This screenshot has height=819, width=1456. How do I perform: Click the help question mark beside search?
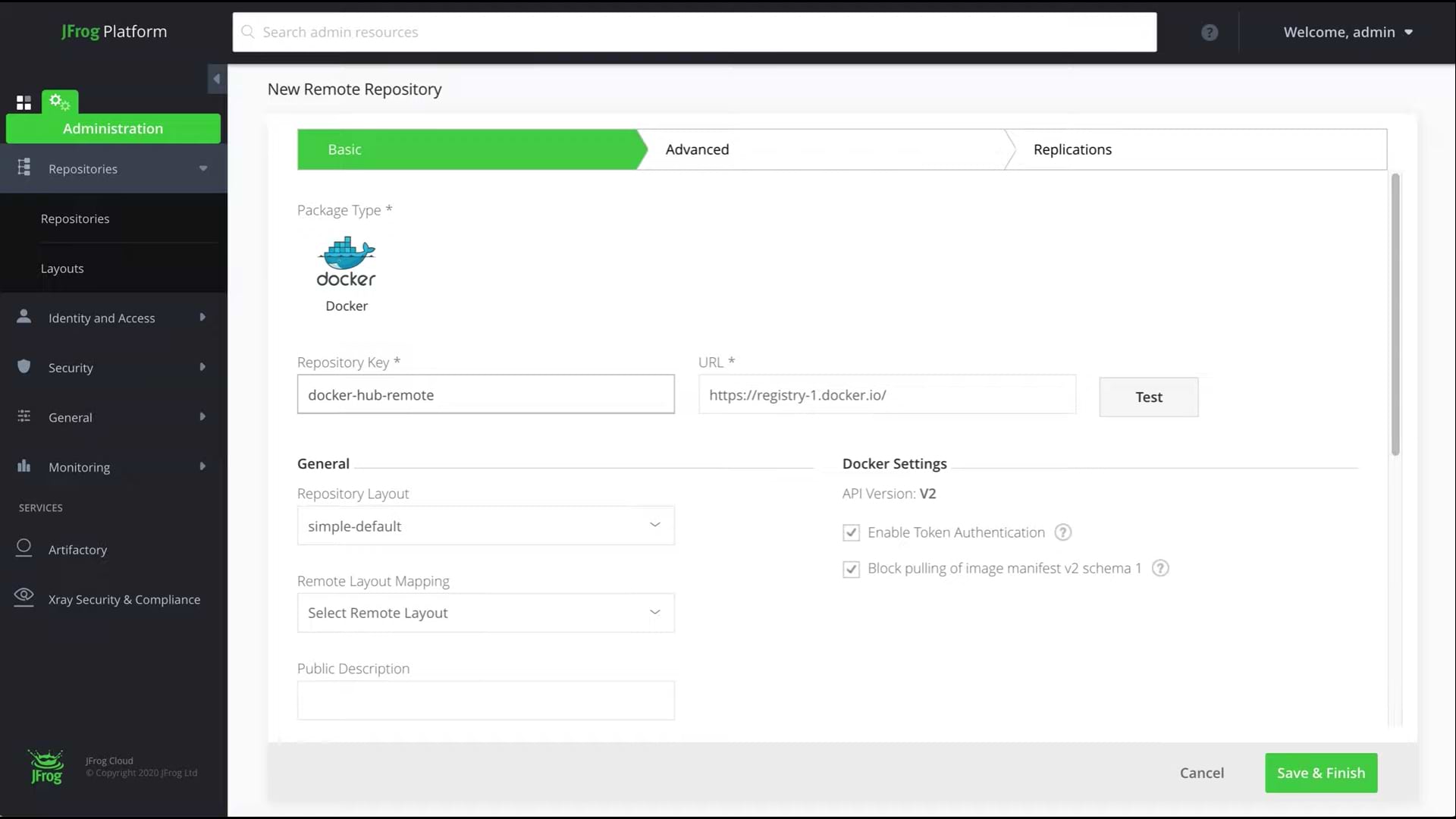[x=1209, y=32]
